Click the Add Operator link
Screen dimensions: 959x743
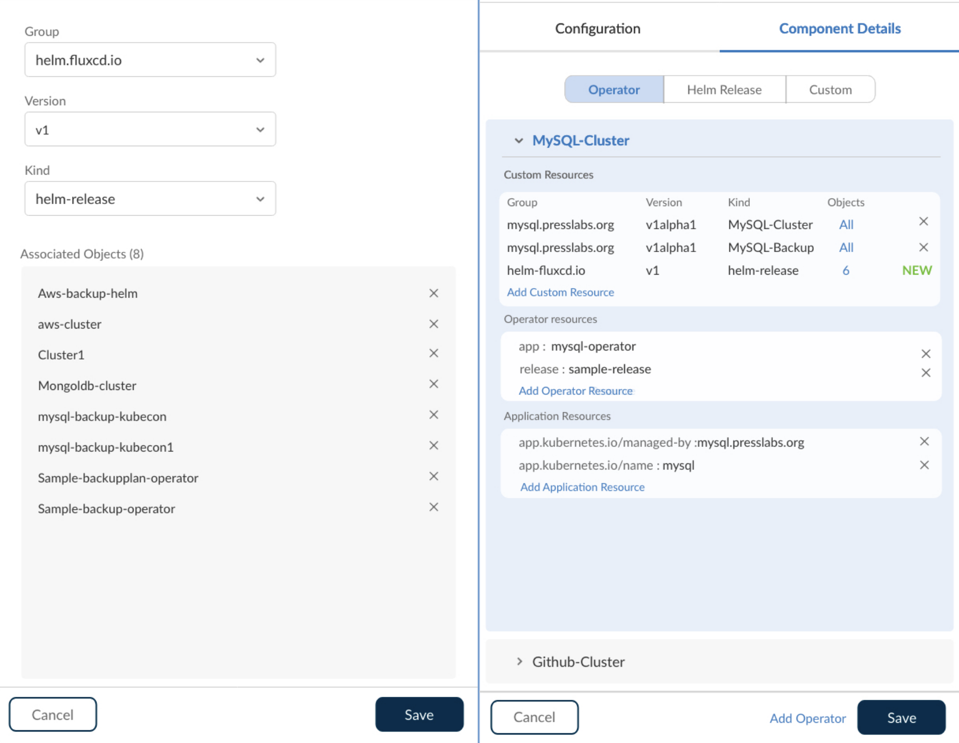[x=807, y=718]
